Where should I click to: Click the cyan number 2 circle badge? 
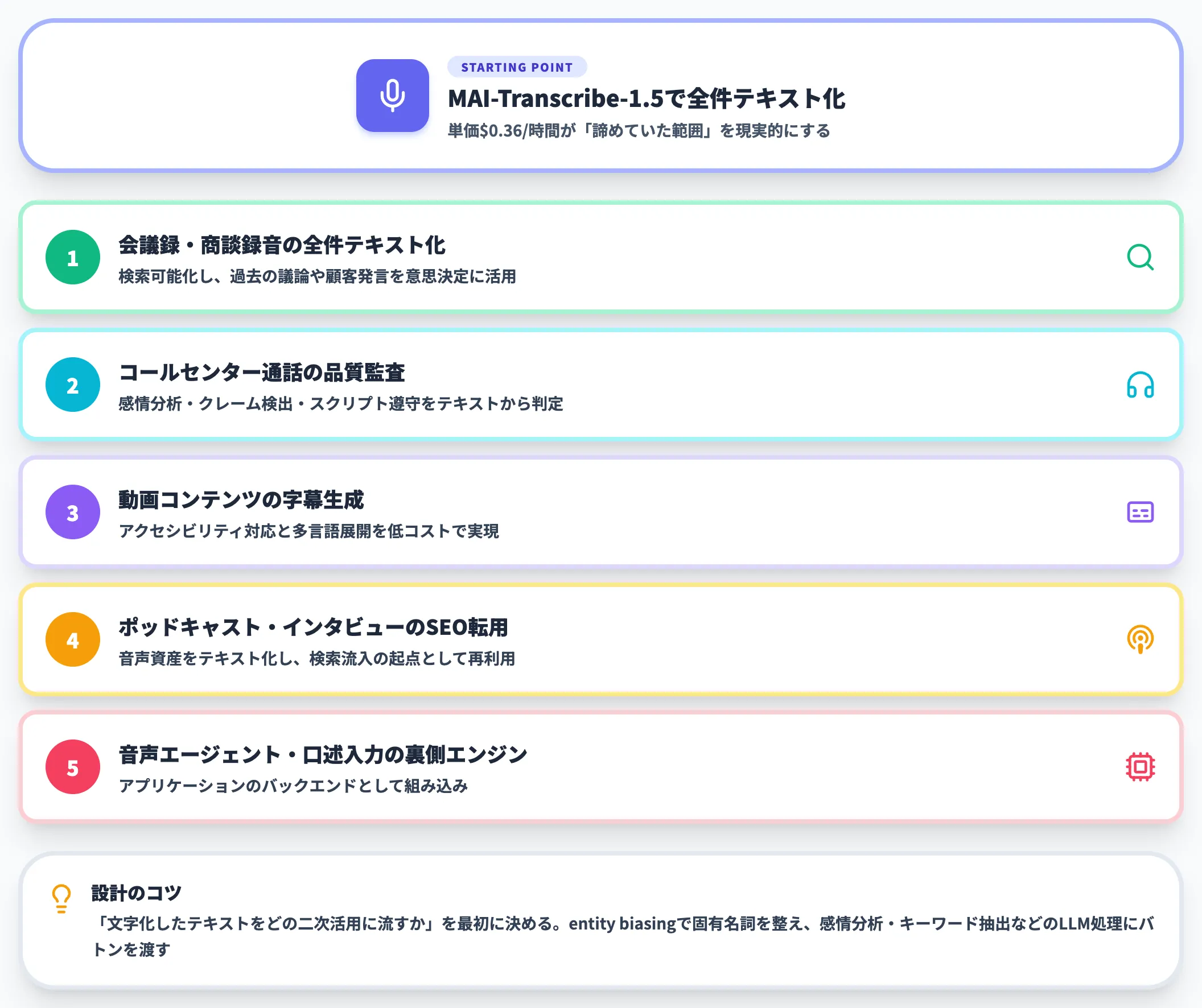click(x=73, y=385)
